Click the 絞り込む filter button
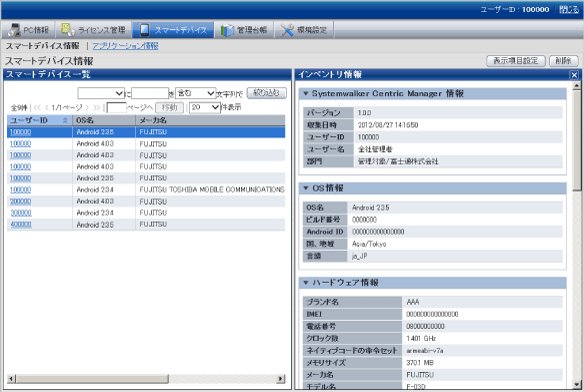Image resolution: width=584 pixels, height=392 pixels. [x=267, y=93]
